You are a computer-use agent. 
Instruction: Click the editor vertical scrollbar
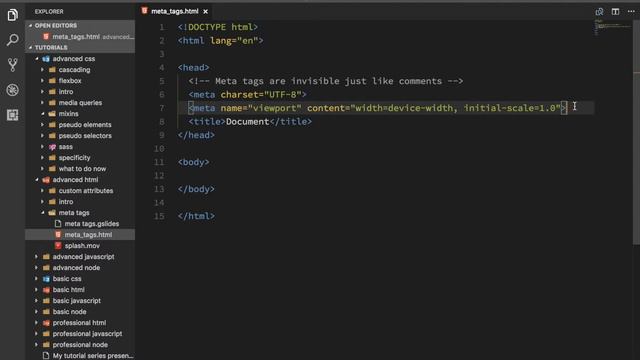[x=636, y=133]
